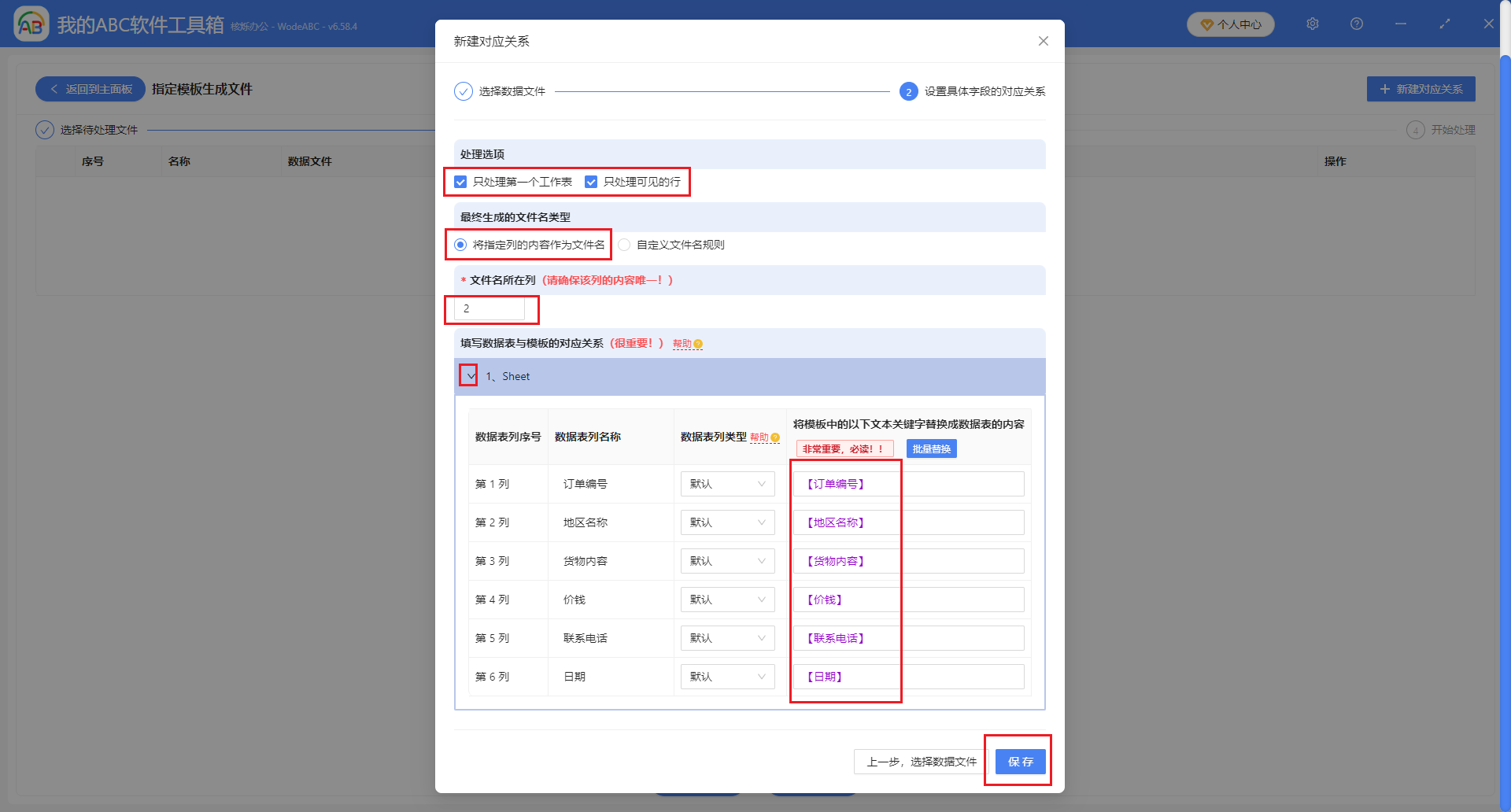Screen dimensions: 1511x812
Task: Open the help icon in title bar
Action: [x=1356, y=24]
